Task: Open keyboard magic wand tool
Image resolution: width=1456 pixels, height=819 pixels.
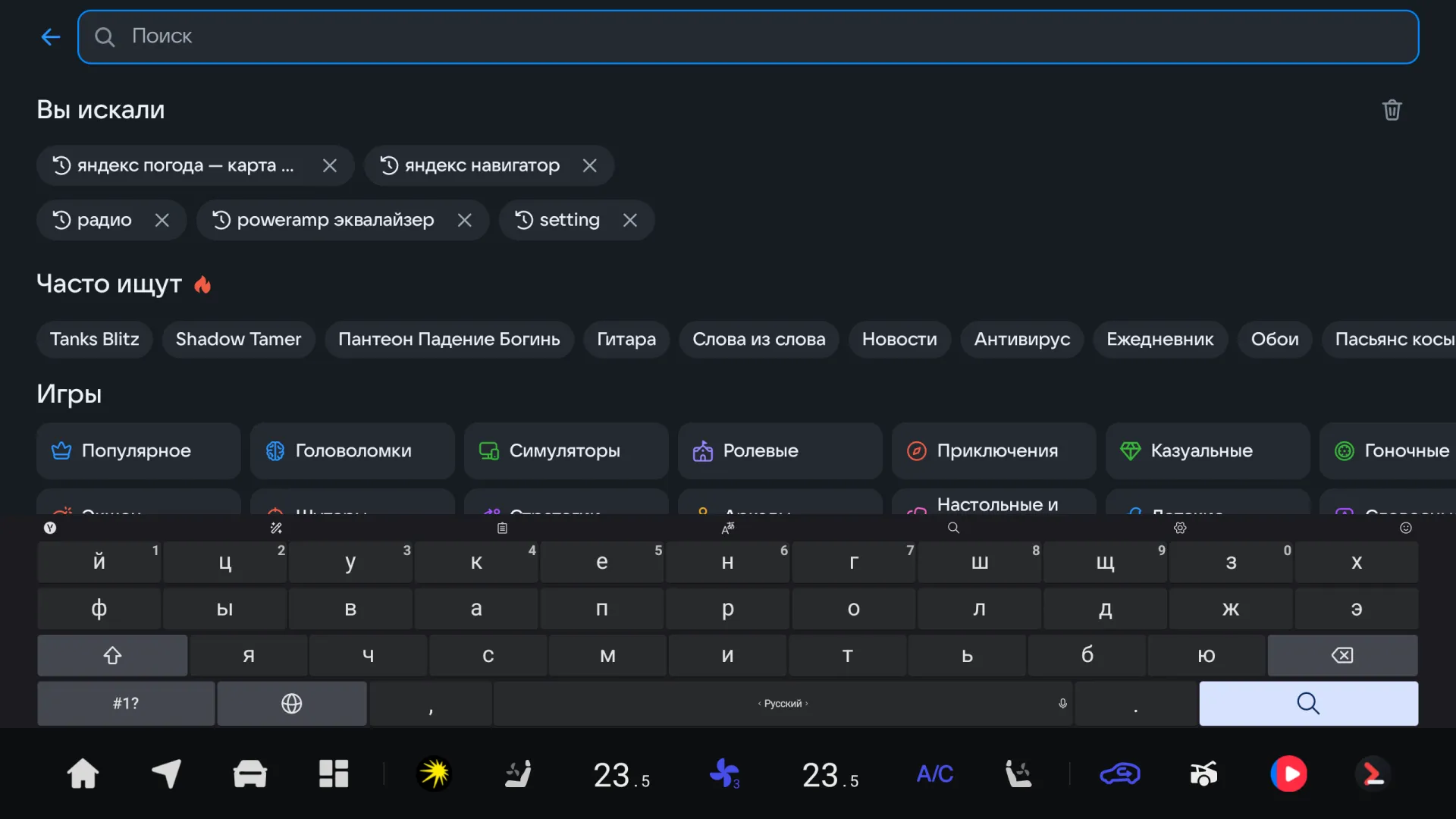Action: (x=276, y=528)
